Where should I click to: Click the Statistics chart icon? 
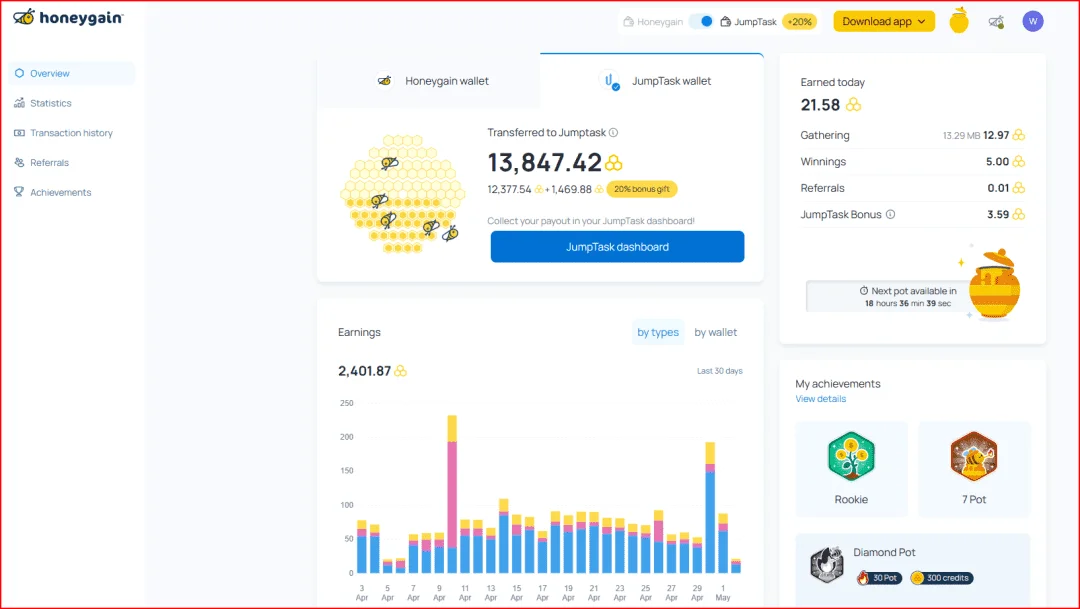pos(19,103)
